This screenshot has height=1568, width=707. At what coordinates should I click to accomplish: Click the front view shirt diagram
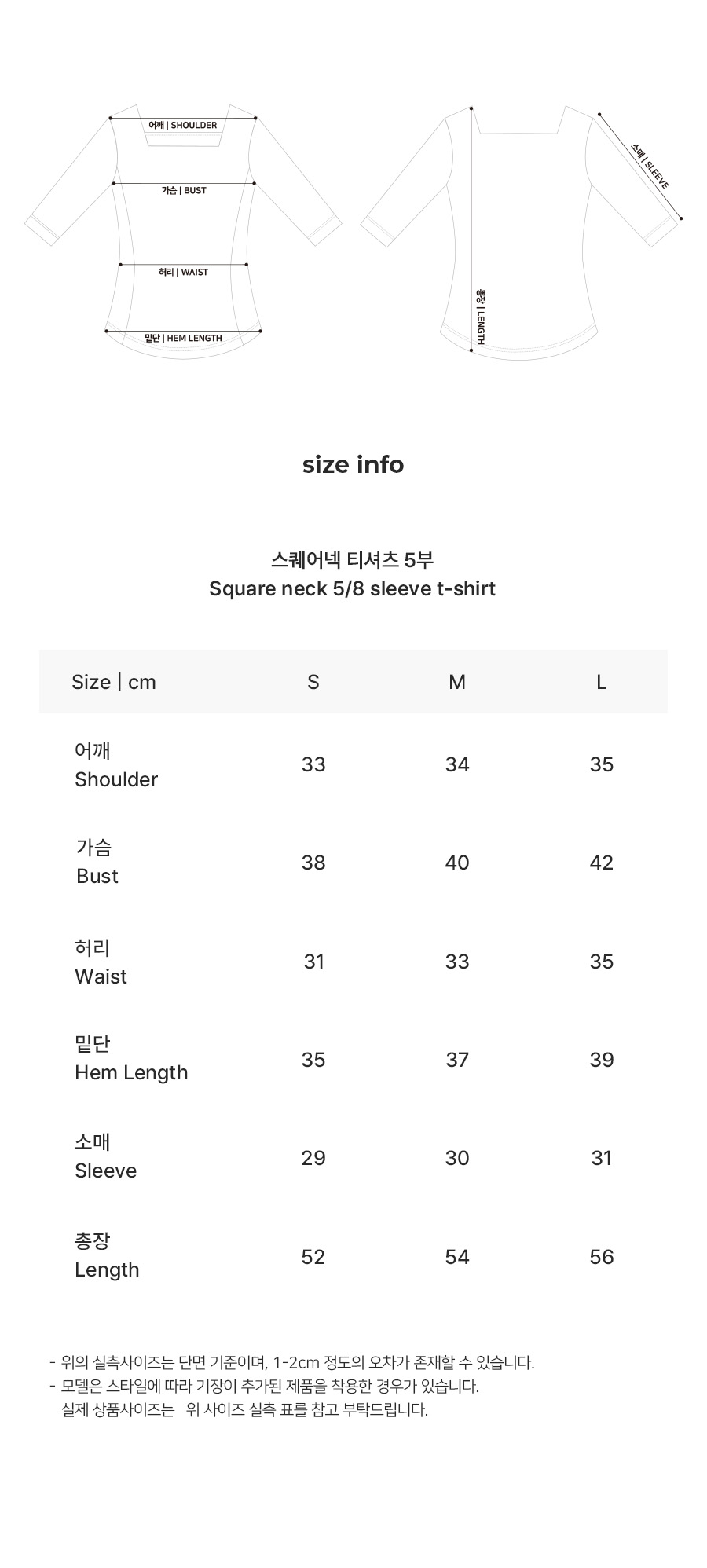(184, 232)
